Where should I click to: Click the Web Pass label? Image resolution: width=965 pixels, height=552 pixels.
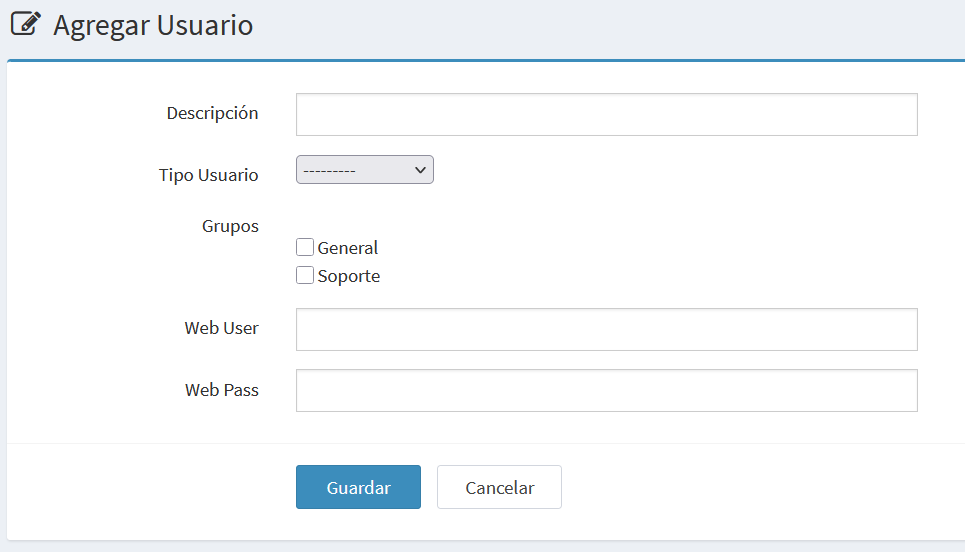pyautogui.click(x=222, y=390)
